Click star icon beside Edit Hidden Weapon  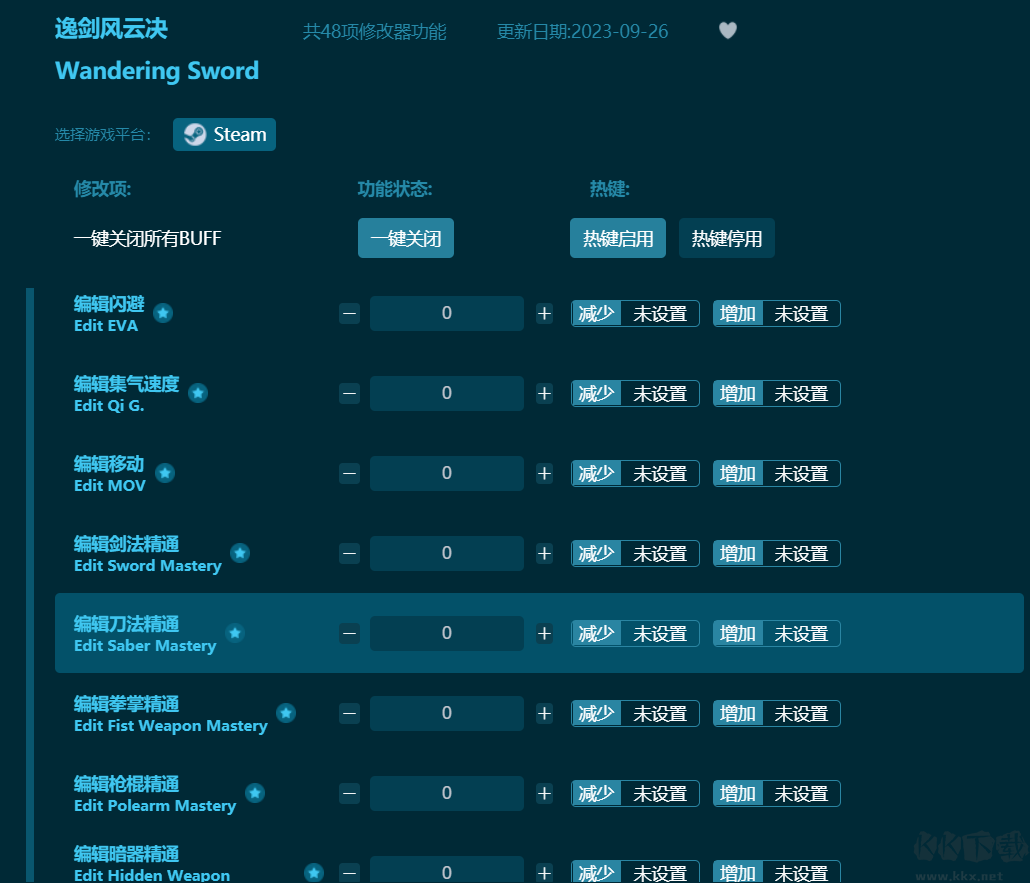point(314,872)
